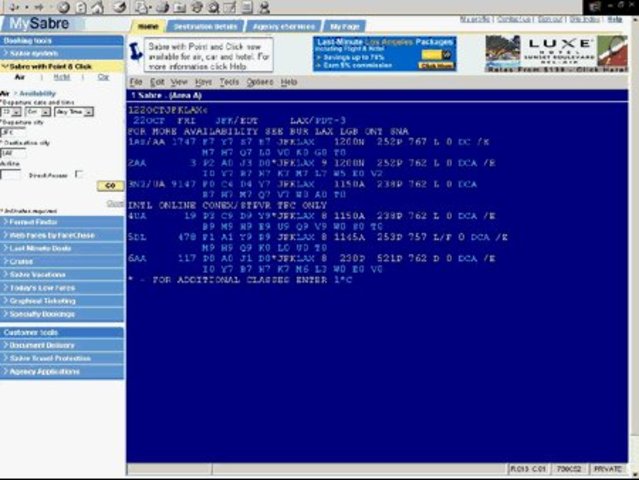Click in the Airline input field
This screenshot has width=639, height=480.
point(10,174)
